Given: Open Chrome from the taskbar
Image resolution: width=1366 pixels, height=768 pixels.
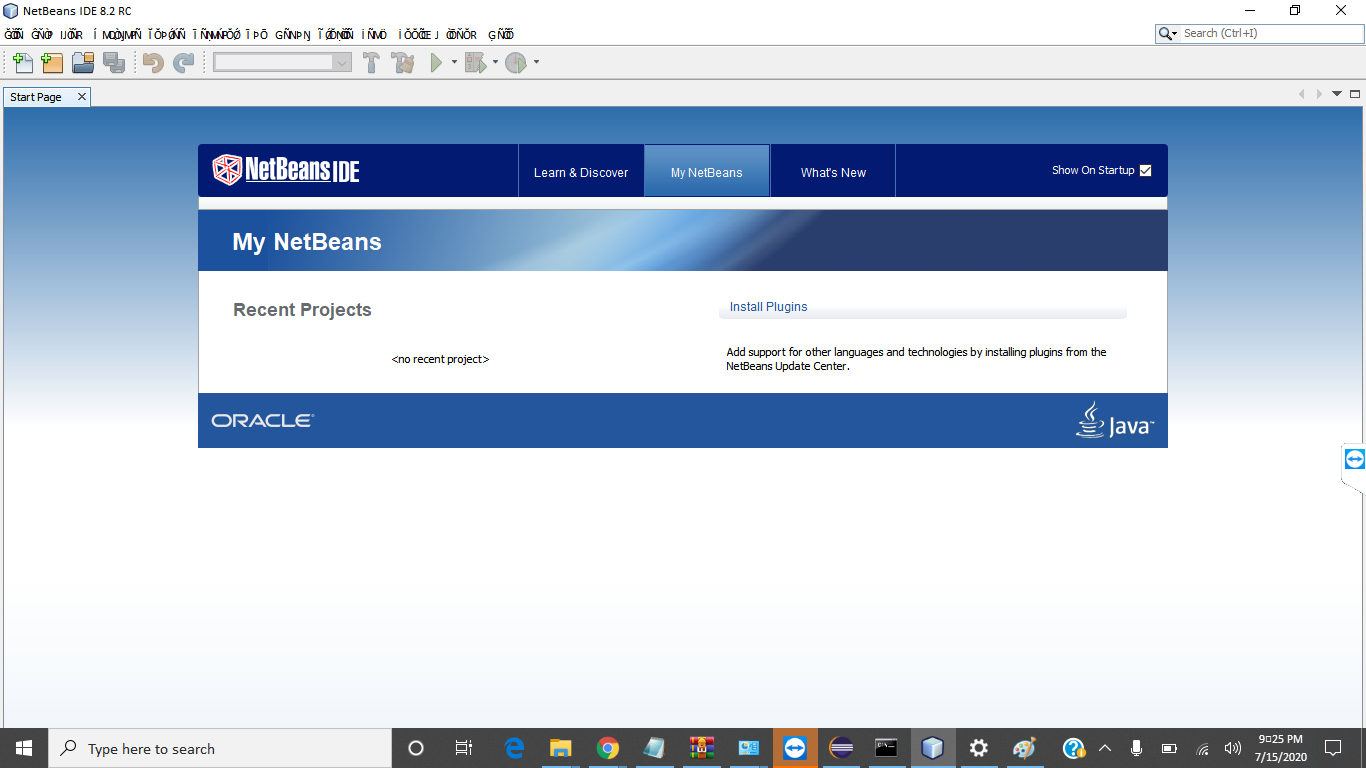Looking at the screenshot, I should 607,748.
